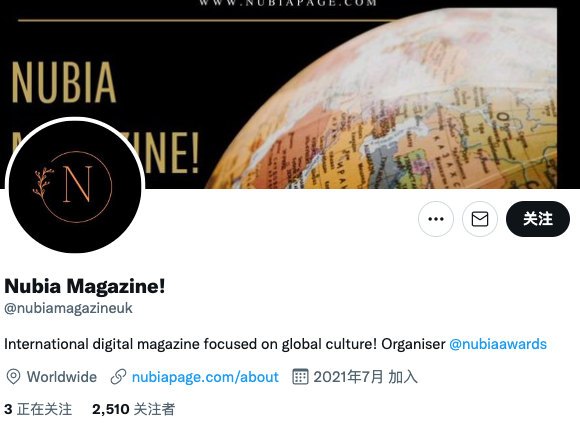The image size is (580, 423).
Task: Click the link chain icon
Action: coord(118,377)
